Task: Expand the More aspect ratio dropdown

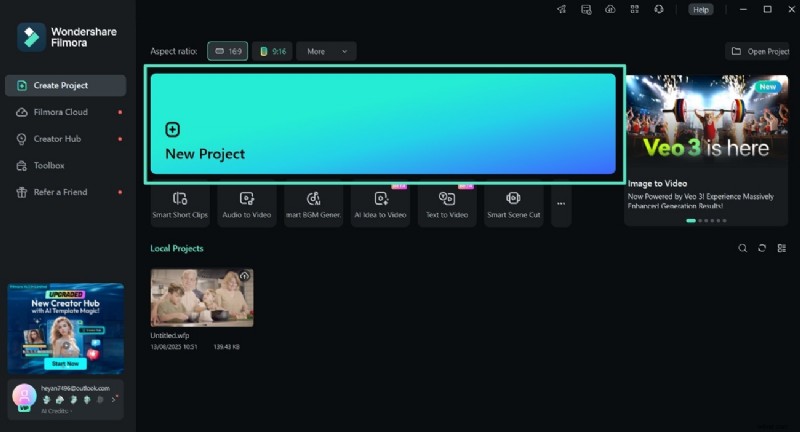Action: 326,51
